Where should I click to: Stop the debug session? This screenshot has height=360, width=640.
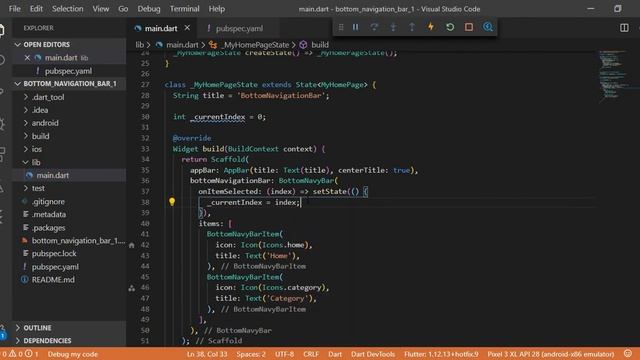click(x=469, y=27)
